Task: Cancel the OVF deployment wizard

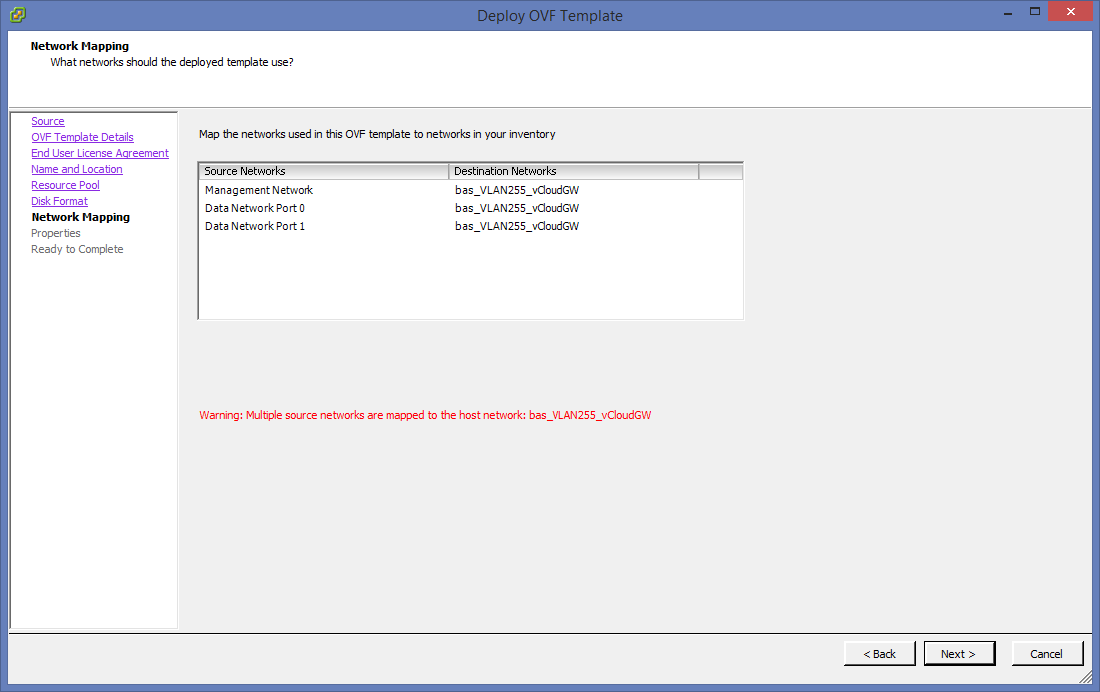Action: coord(1046,653)
